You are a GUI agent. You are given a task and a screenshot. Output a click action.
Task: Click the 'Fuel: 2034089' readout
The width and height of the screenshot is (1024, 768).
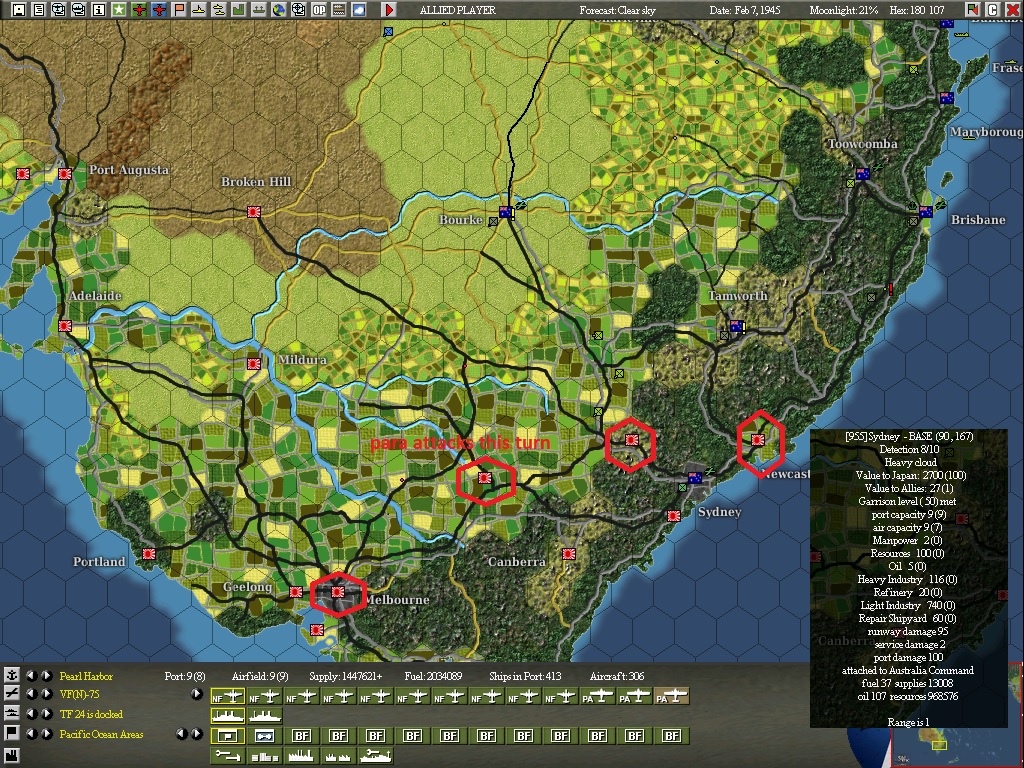click(434, 676)
